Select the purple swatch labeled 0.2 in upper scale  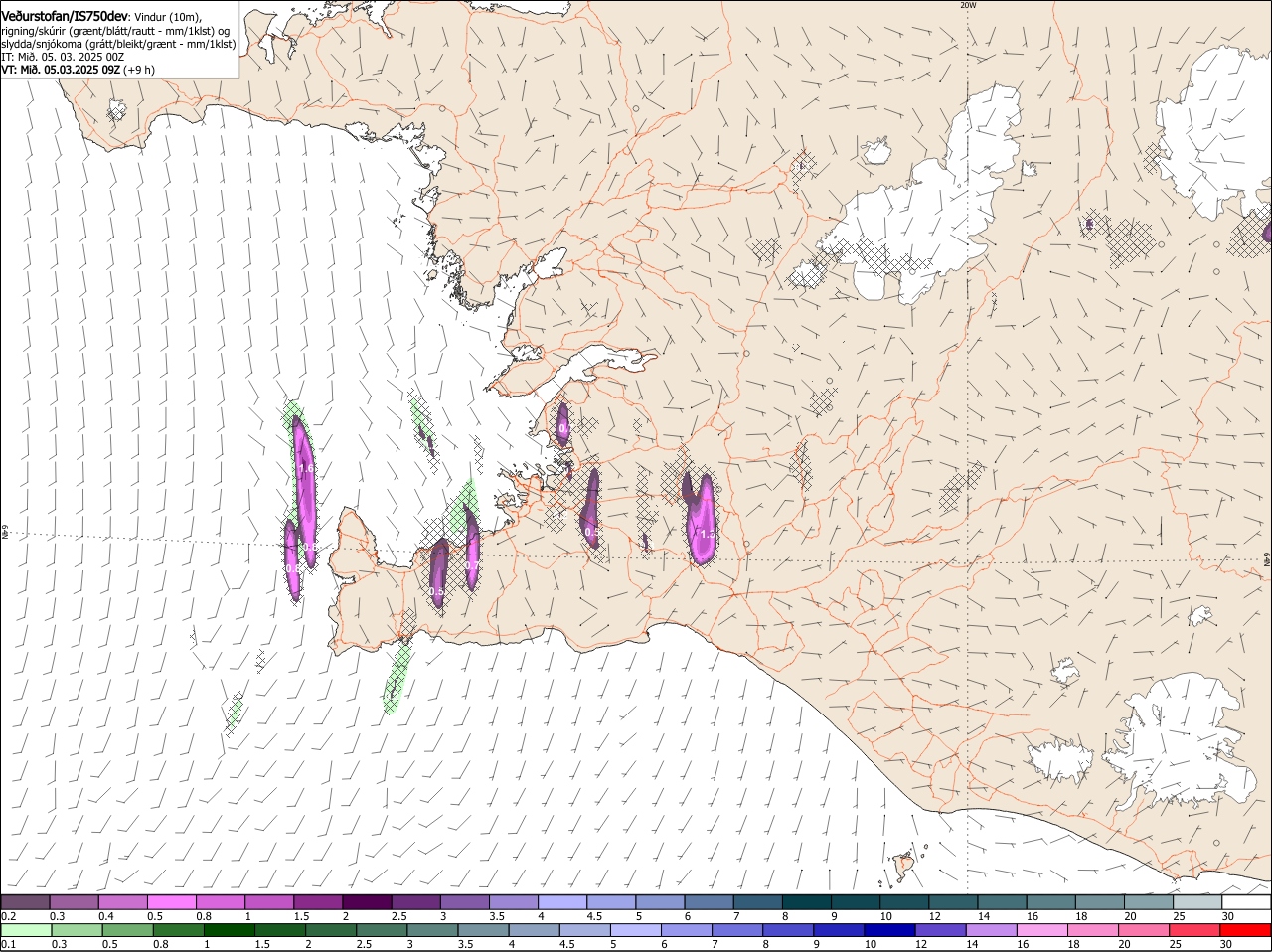[25, 901]
